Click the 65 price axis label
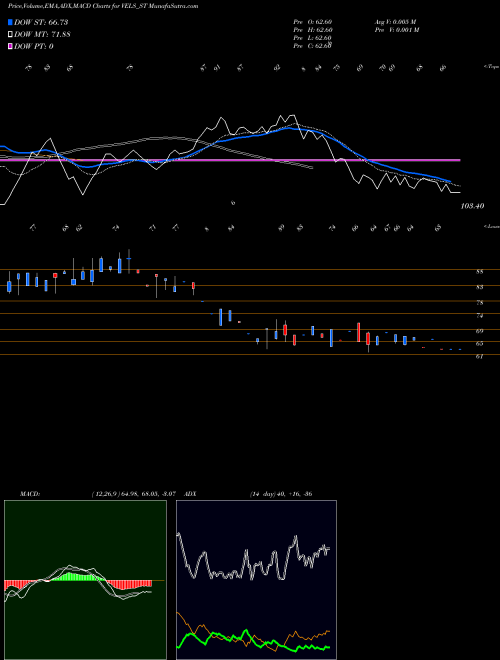Image resolution: width=500 pixels, height=660 pixels. [x=479, y=343]
